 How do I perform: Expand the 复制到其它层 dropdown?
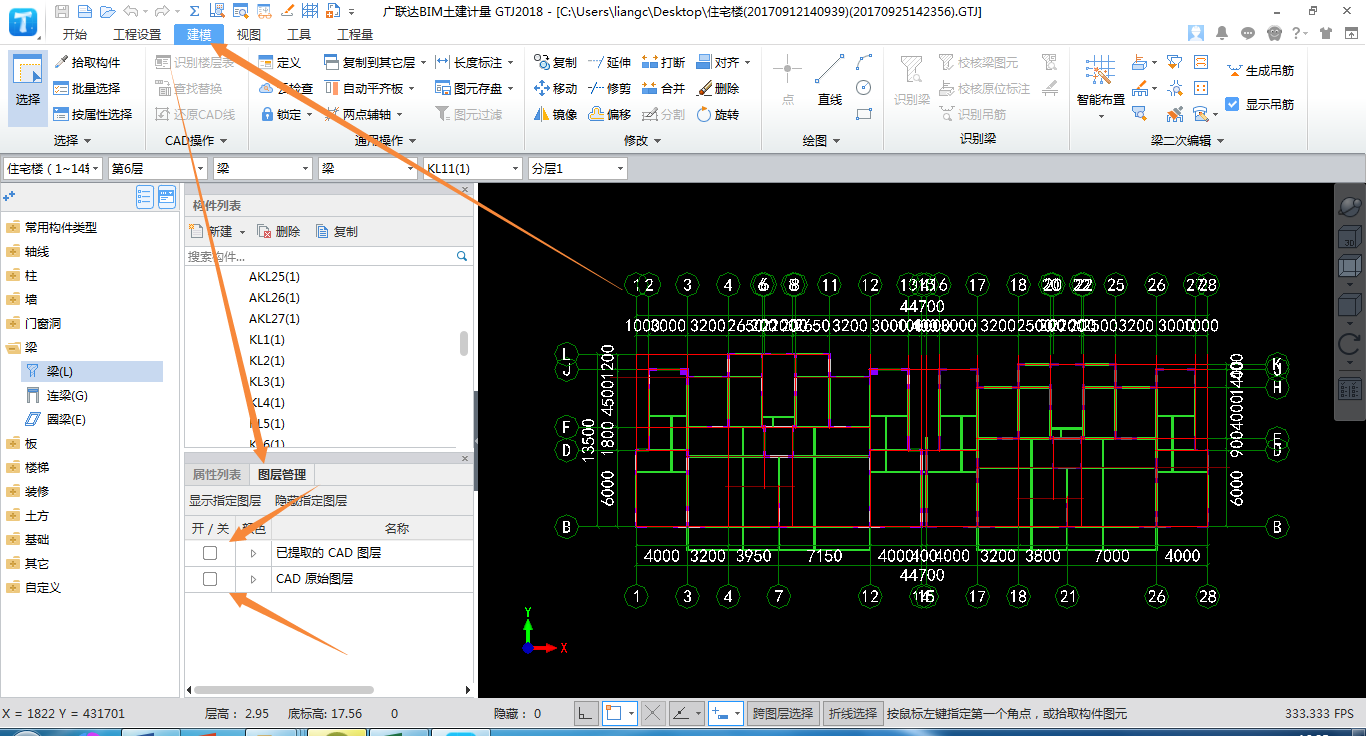tap(424, 62)
